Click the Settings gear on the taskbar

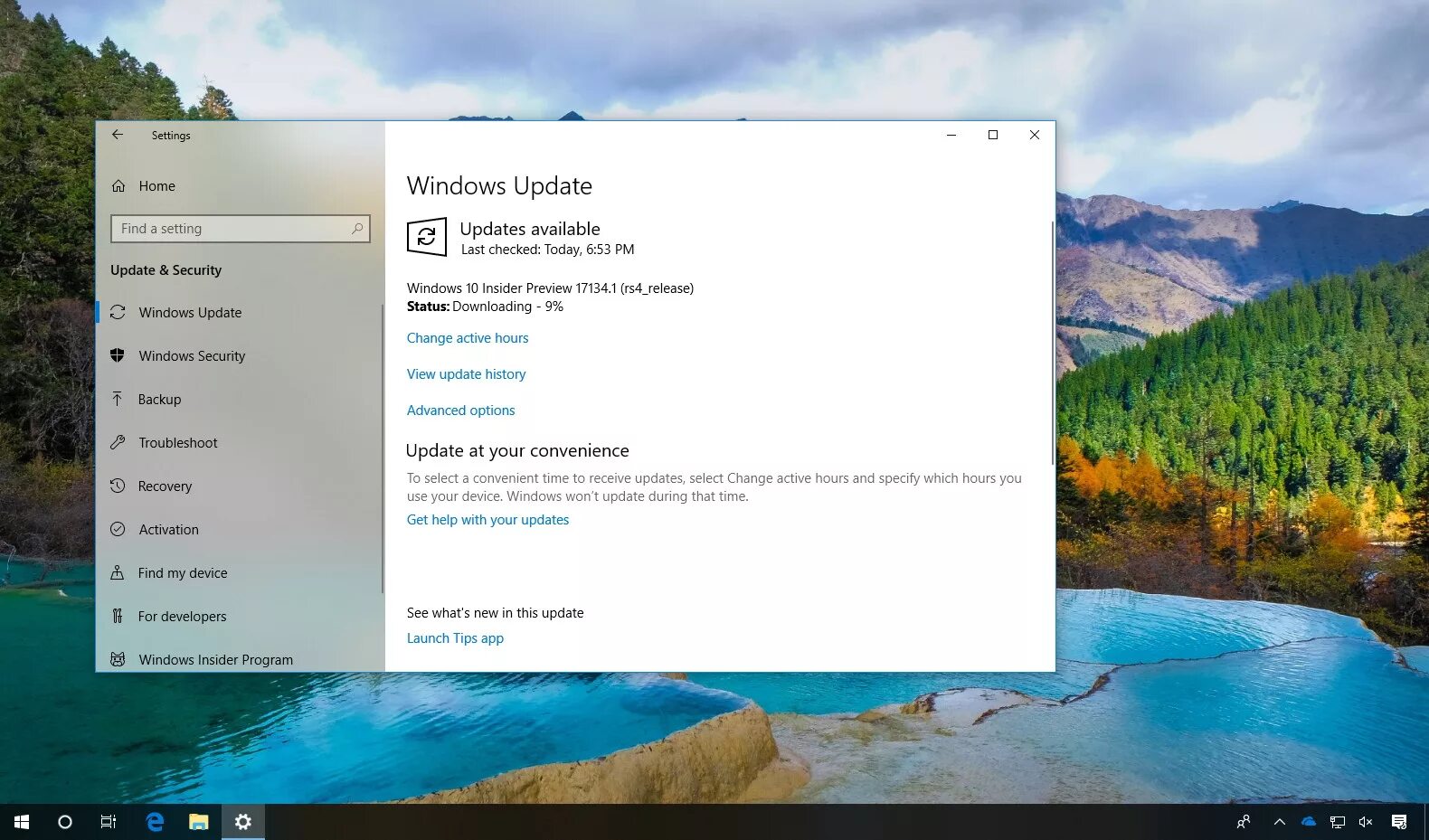coord(242,822)
